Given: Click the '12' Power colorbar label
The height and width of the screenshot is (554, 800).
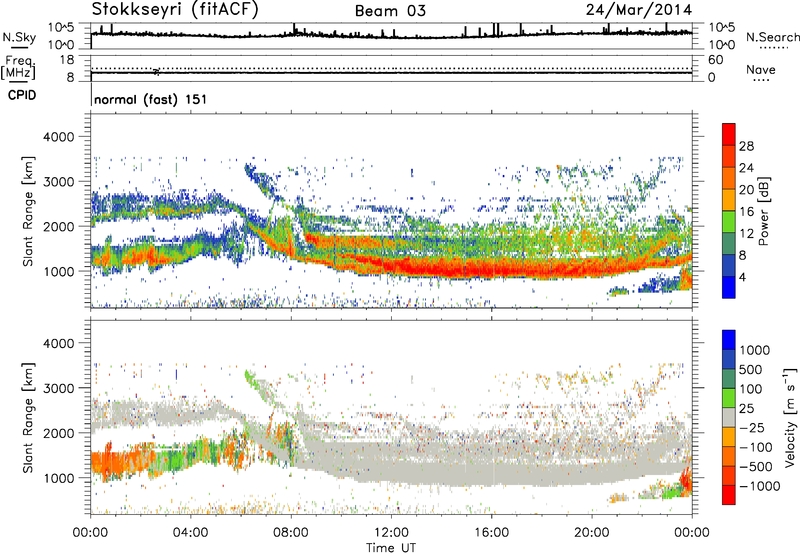Looking at the screenshot, I should [746, 234].
